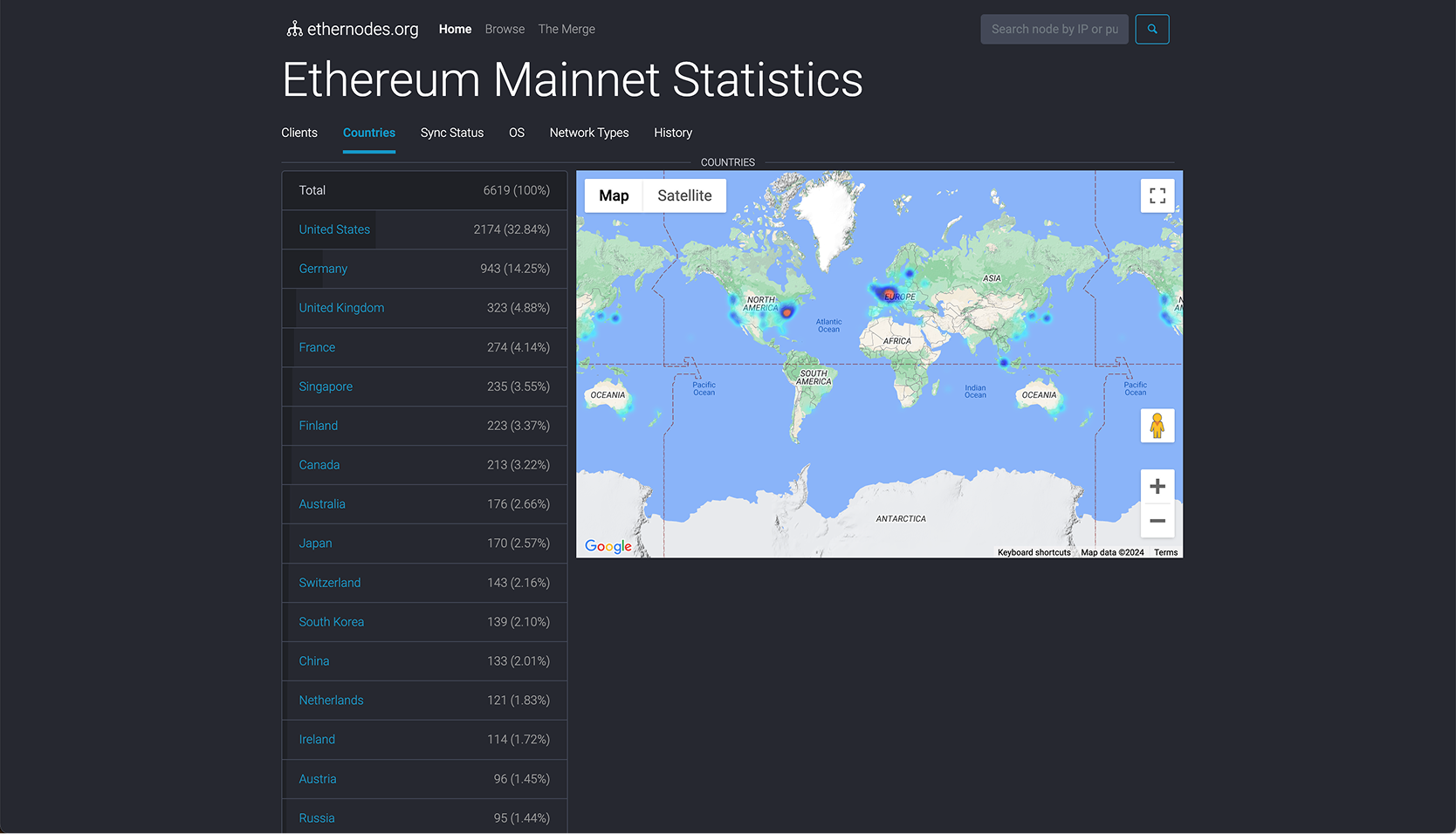Select the Countries tab
1456x834 pixels.
tap(369, 133)
